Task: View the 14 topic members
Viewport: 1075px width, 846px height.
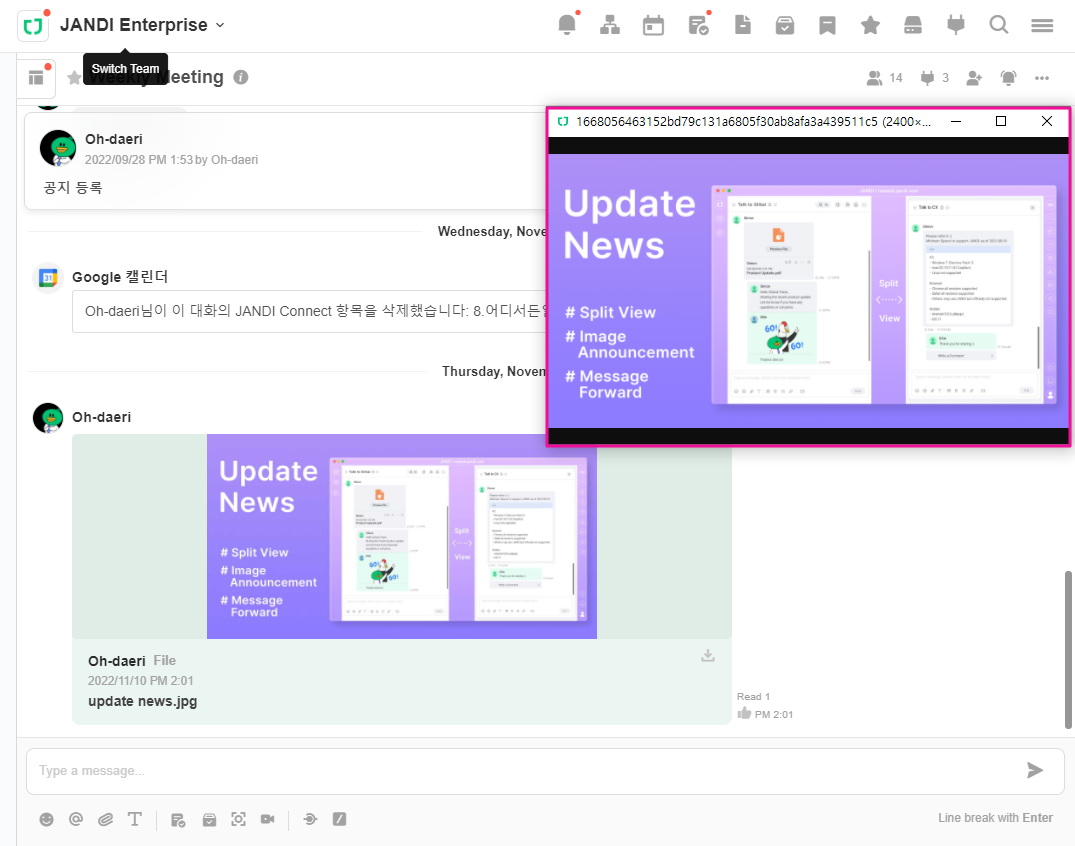Action: coord(884,78)
